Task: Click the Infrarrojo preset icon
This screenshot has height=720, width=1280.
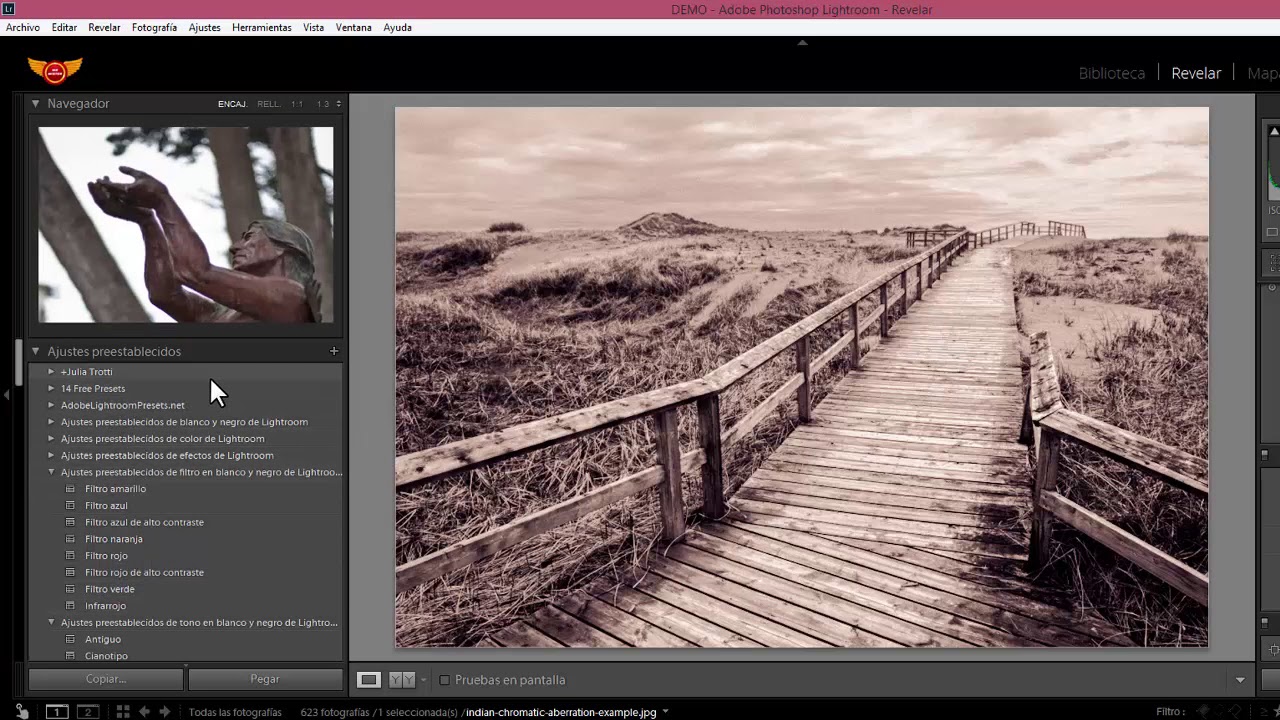Action: coord(70,606)
